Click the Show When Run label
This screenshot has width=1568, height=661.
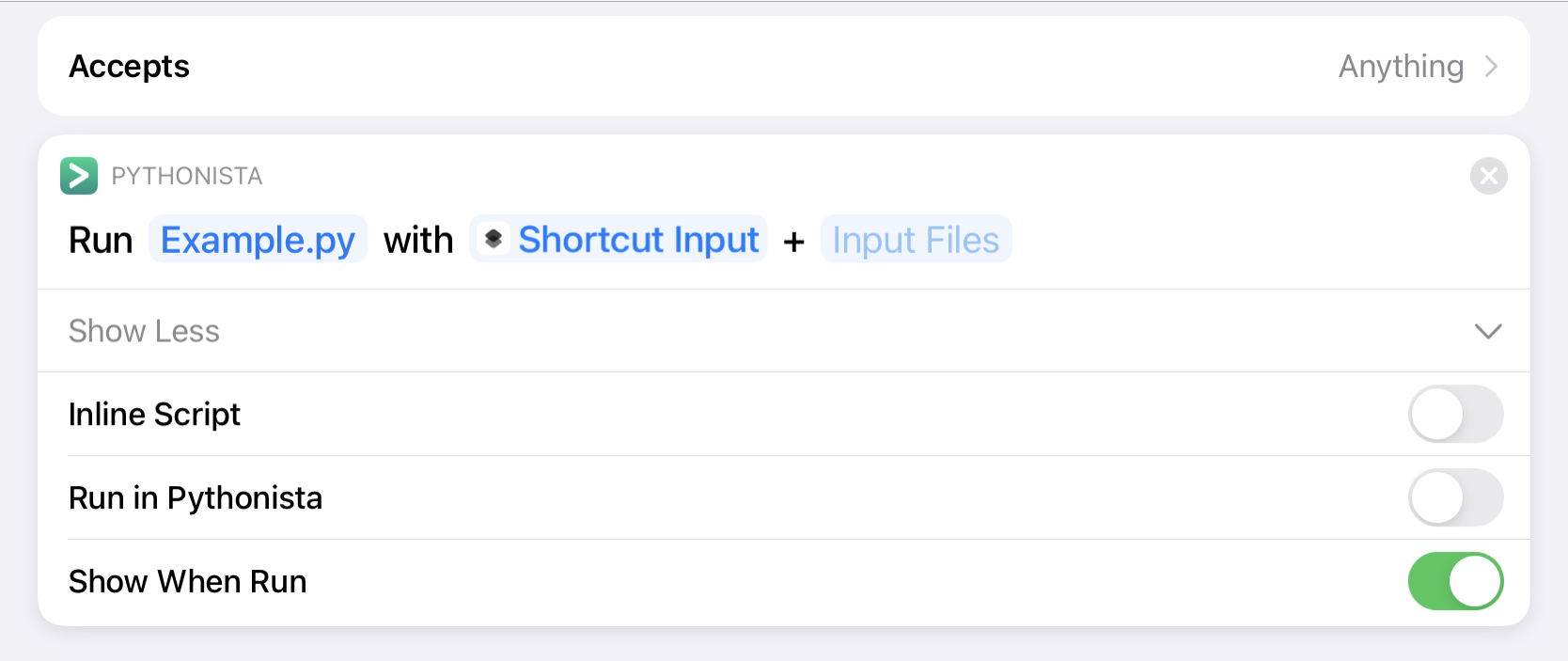[x=188, y=581]
